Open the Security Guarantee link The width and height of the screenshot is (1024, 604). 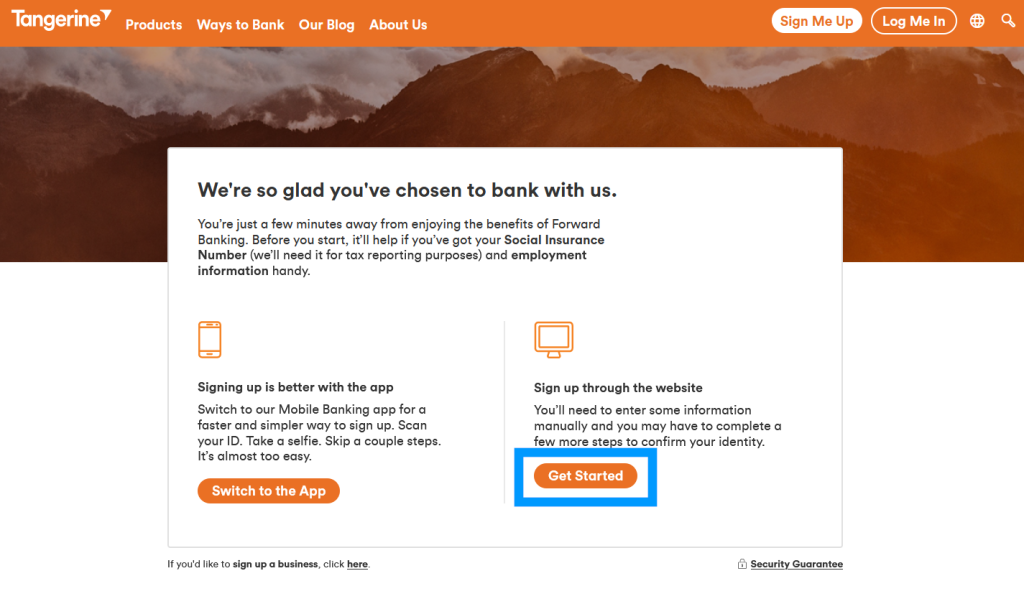pyautogui.click(x=796, y=563)
